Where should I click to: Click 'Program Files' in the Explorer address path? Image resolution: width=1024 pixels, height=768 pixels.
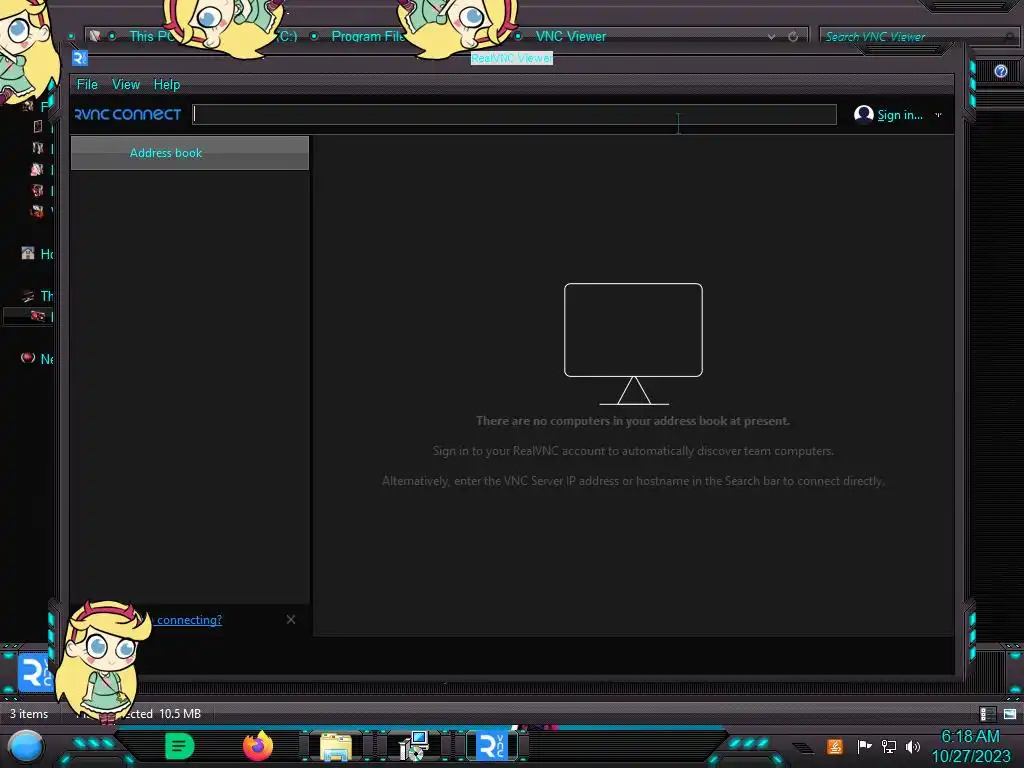367,37
